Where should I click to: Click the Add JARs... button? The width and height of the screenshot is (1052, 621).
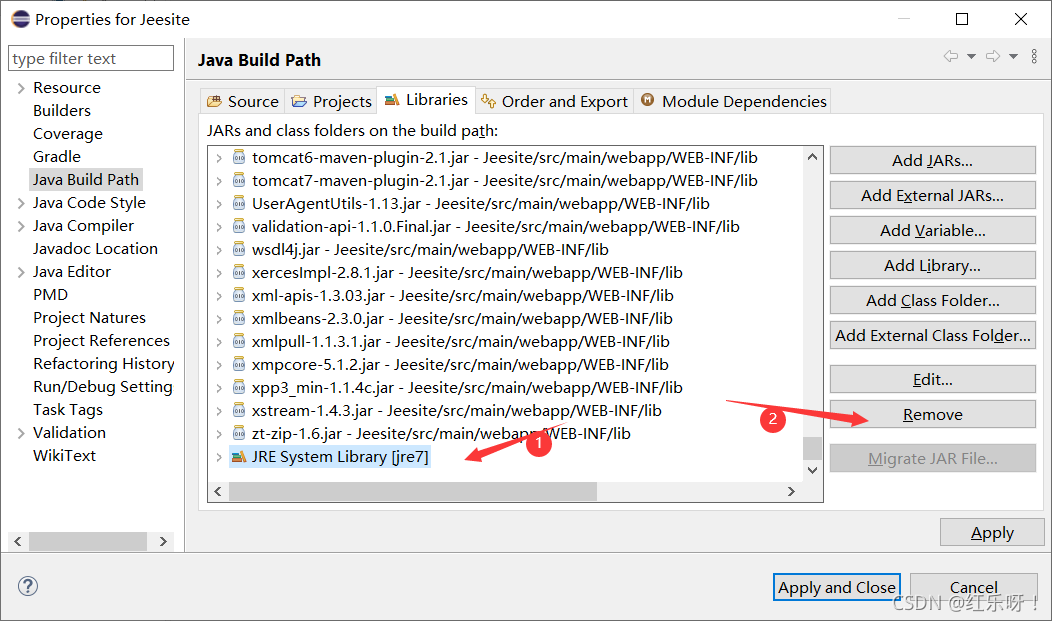(x=933, y=160)
